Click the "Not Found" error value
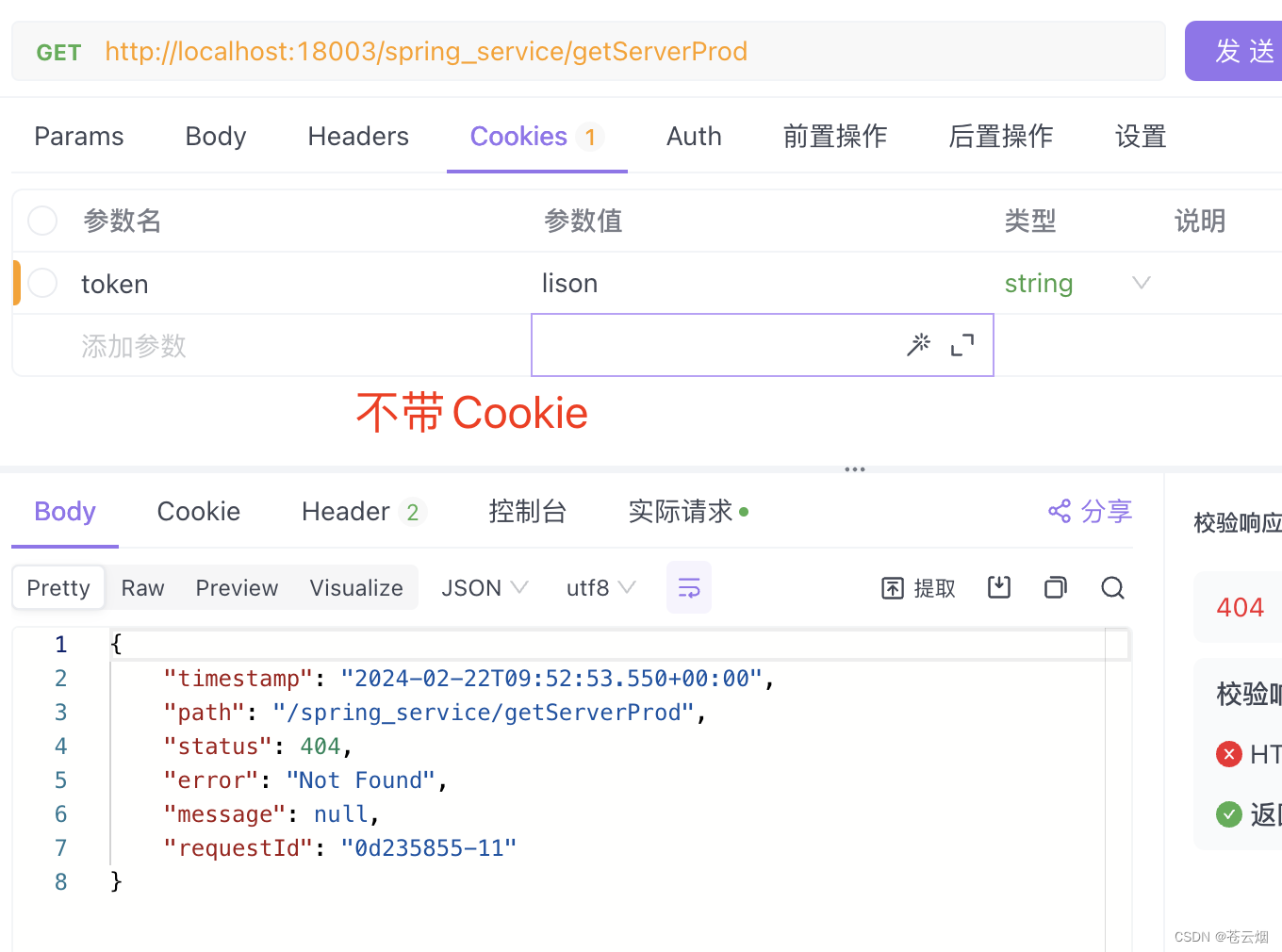1282x952 pixels. (360, 780)
